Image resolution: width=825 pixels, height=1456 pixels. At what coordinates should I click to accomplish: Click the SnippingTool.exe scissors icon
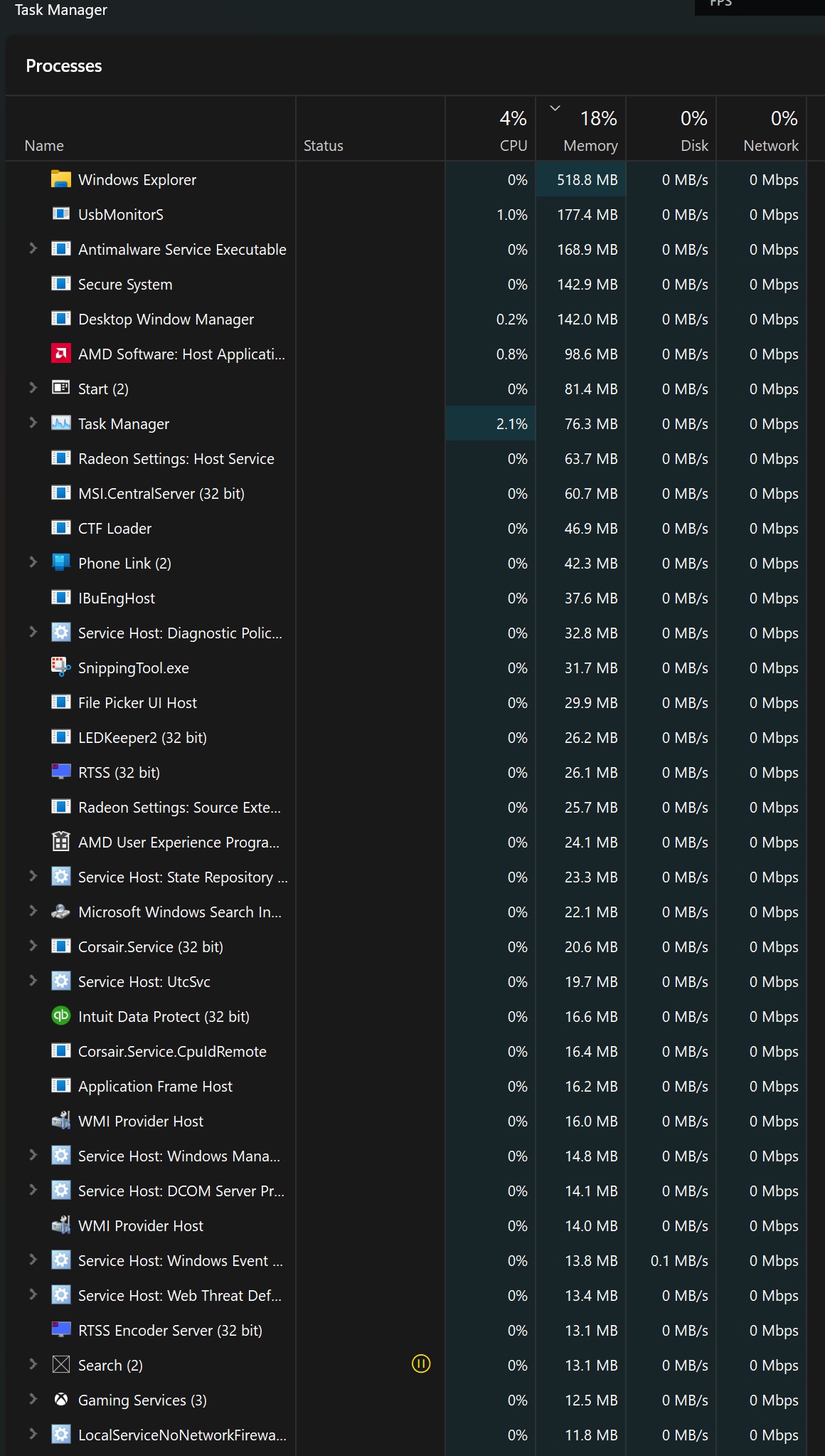(x=61, y=668)
